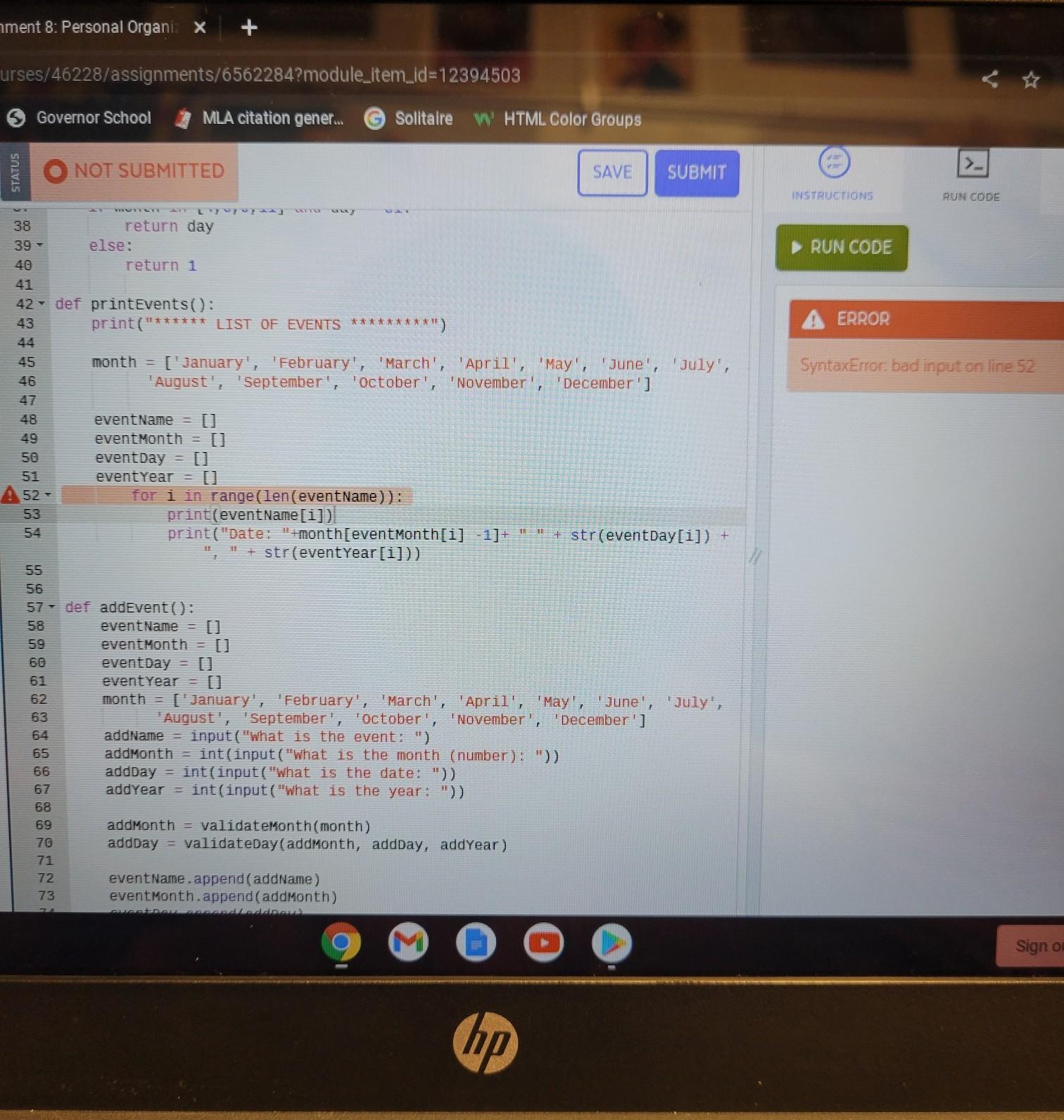Screen dimensions: 1064x1120
Task: Open YouTube from the shelf
Action: tap(544, 942)
